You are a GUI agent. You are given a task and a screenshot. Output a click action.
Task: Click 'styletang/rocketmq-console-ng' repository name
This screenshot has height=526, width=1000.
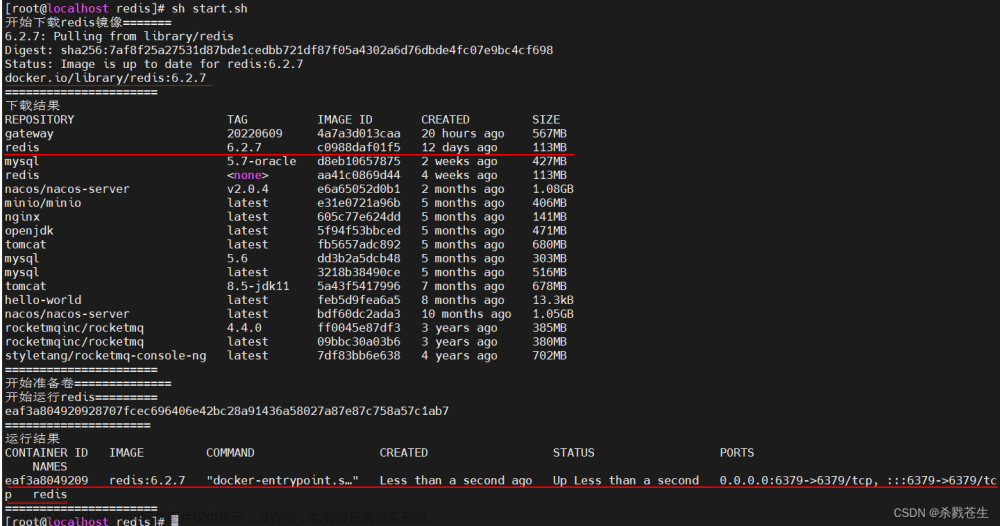pos(105,356)
